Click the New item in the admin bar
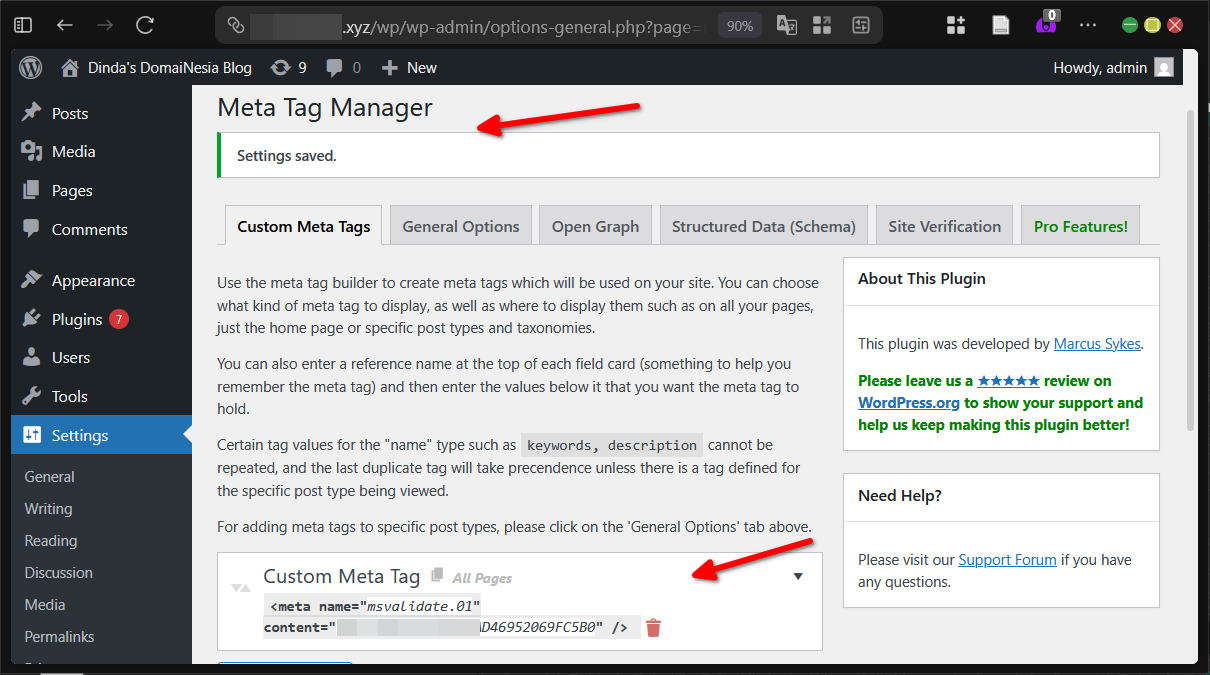The width and height of the screenshot is (1210, 675). (x=409, y=67)
